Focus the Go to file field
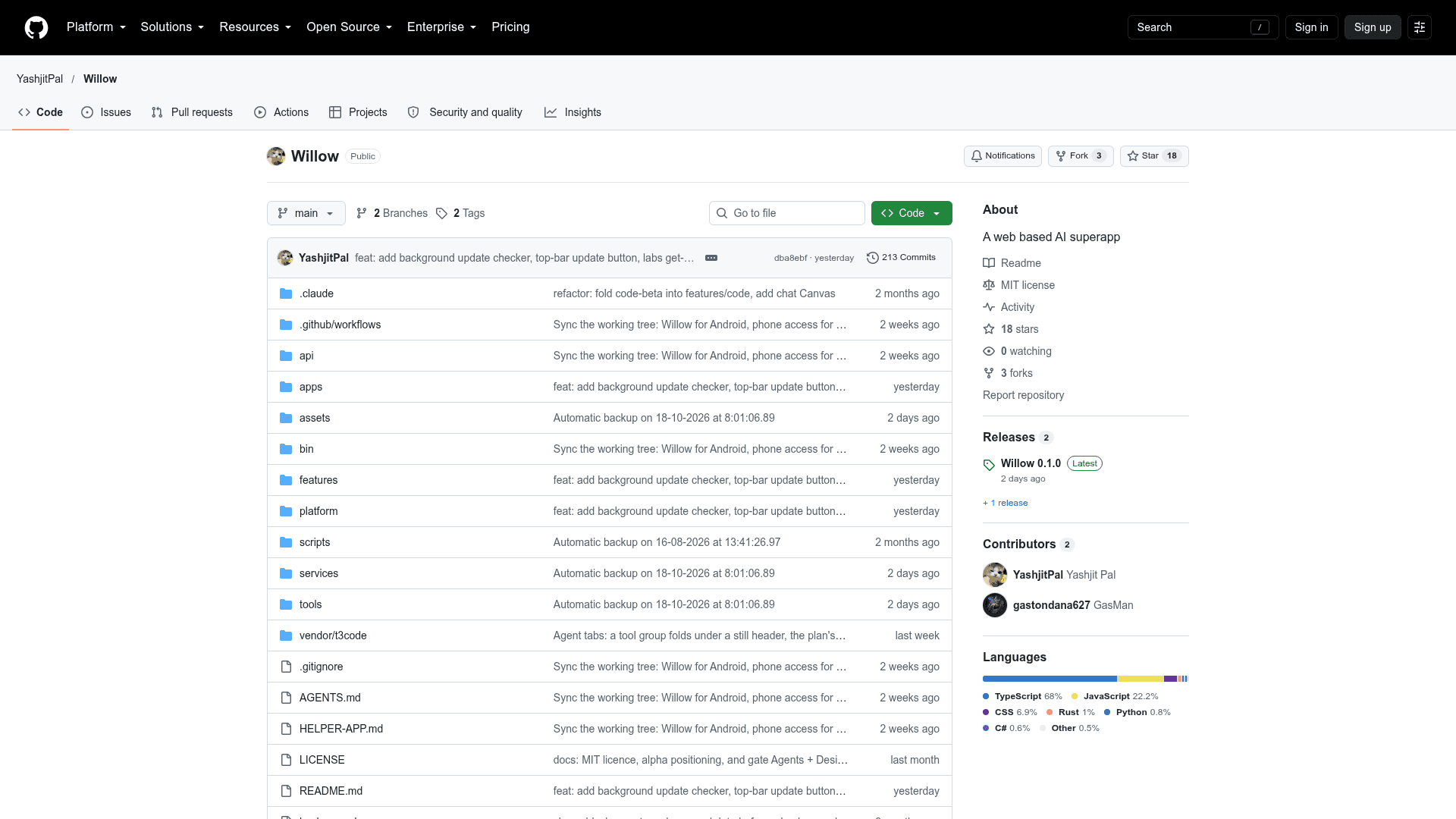The width and height of the screenshot is (1456, 819). [x=787, y=213]
